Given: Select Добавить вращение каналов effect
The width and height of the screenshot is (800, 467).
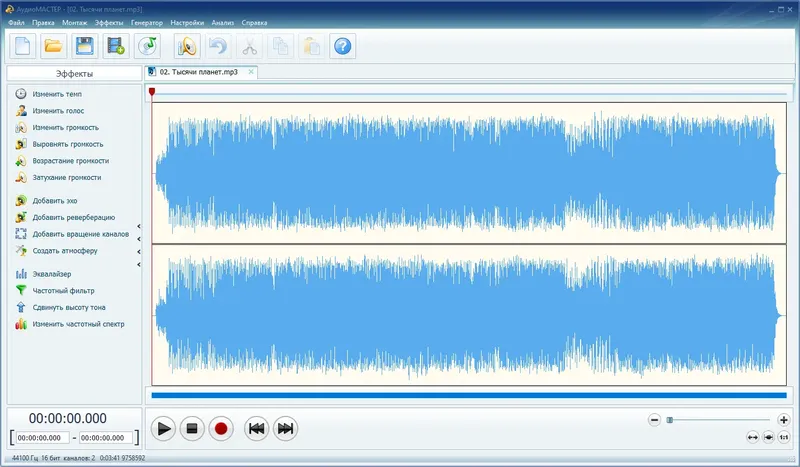Looking at the screenshot, I should coord(72,234).
